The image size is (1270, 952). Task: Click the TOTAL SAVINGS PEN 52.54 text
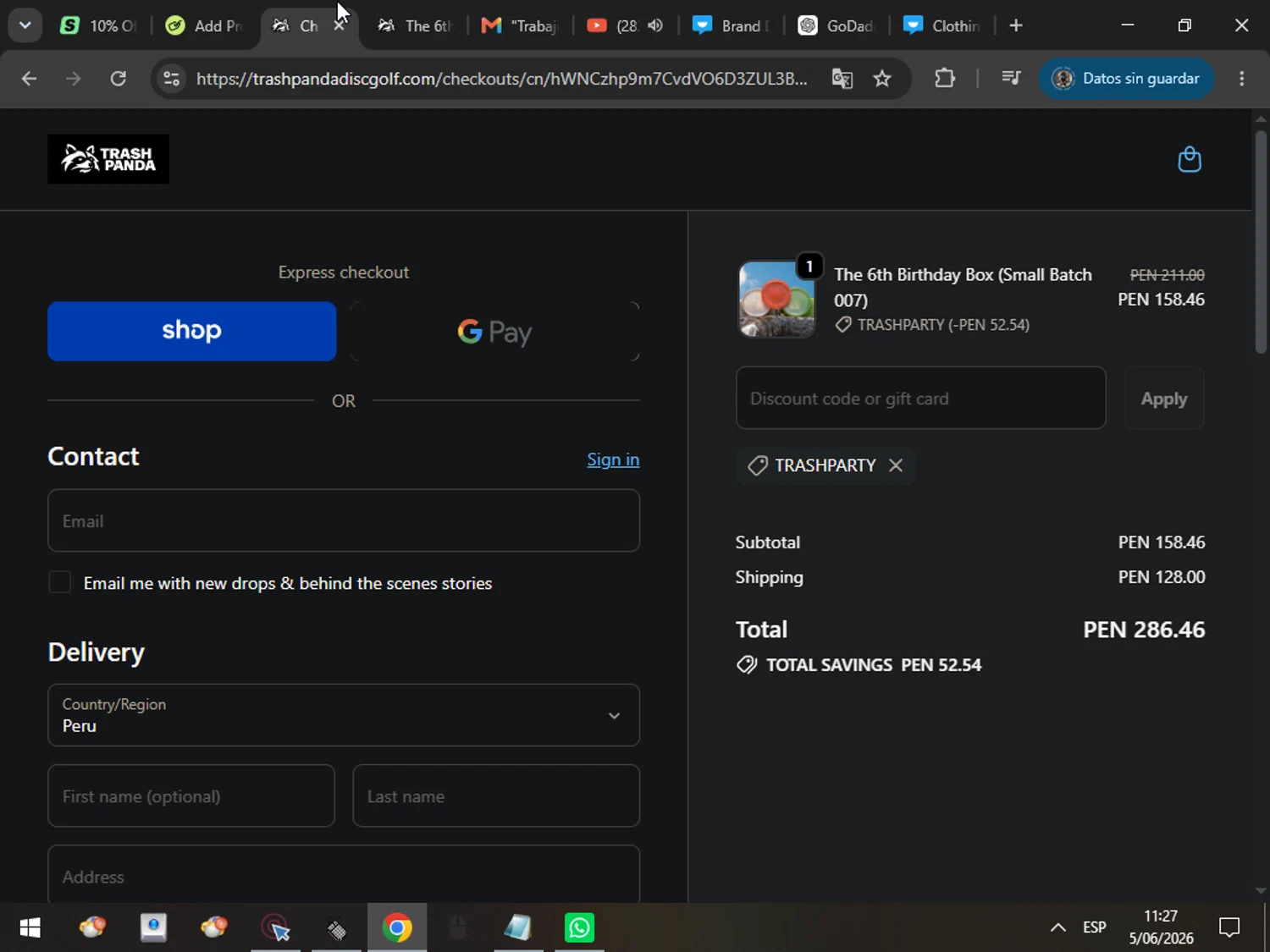click(874, 665)
